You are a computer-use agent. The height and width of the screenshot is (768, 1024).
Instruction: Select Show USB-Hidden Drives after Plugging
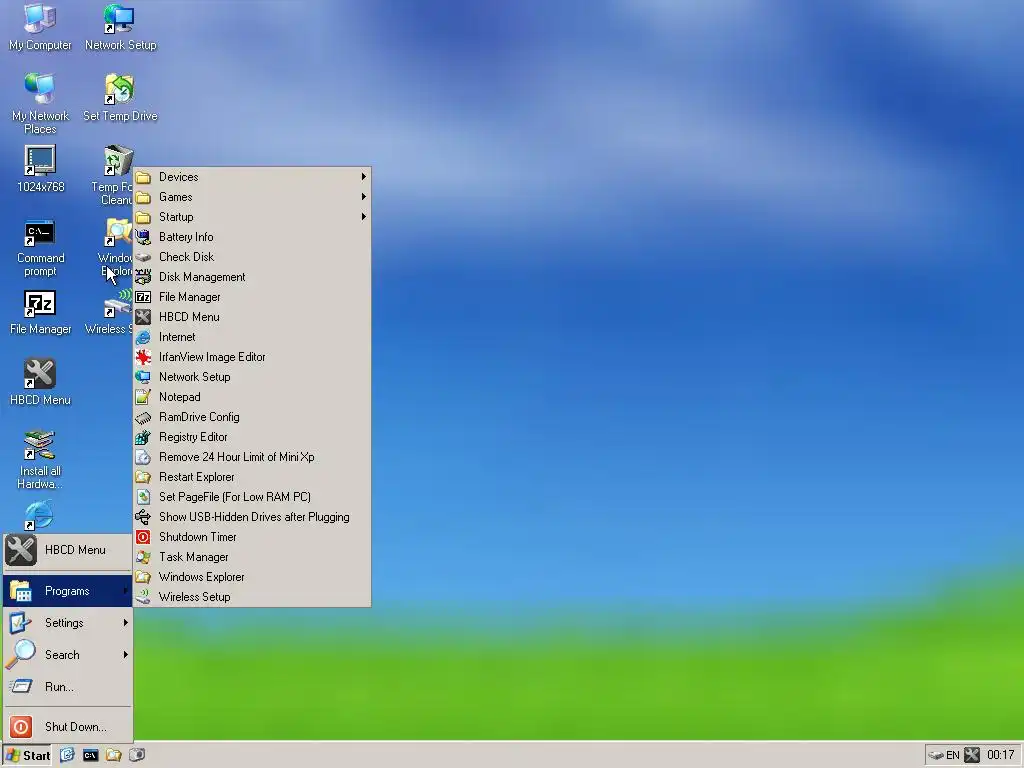252,517
